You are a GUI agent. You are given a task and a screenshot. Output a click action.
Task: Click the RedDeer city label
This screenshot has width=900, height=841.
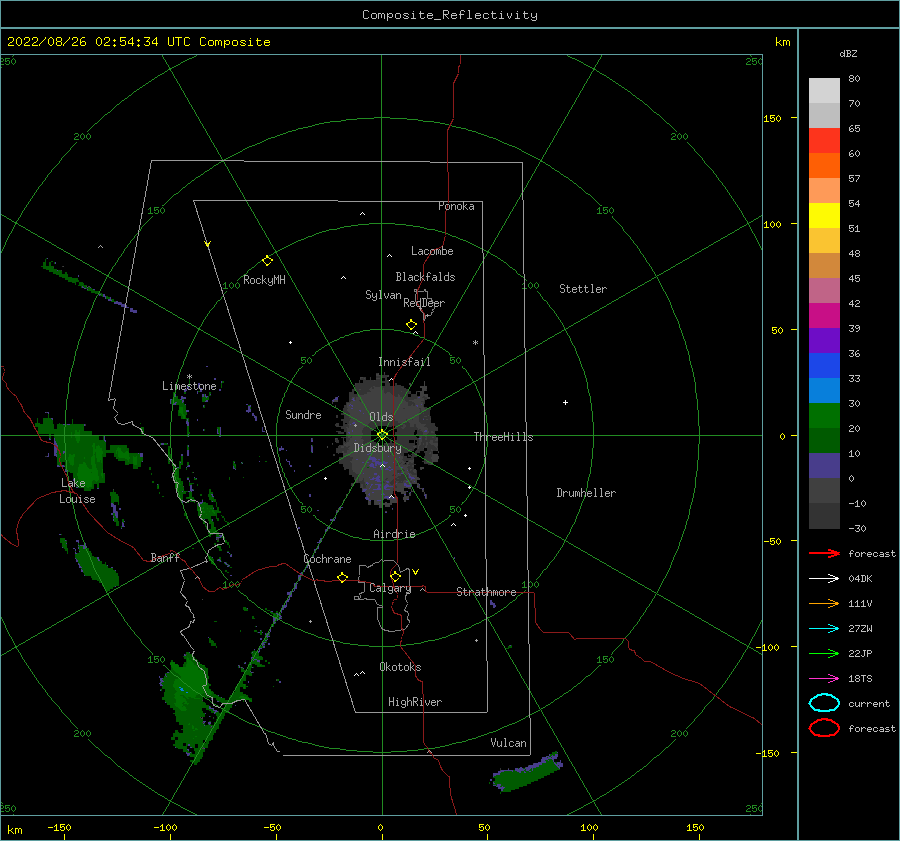coord(424,303)
